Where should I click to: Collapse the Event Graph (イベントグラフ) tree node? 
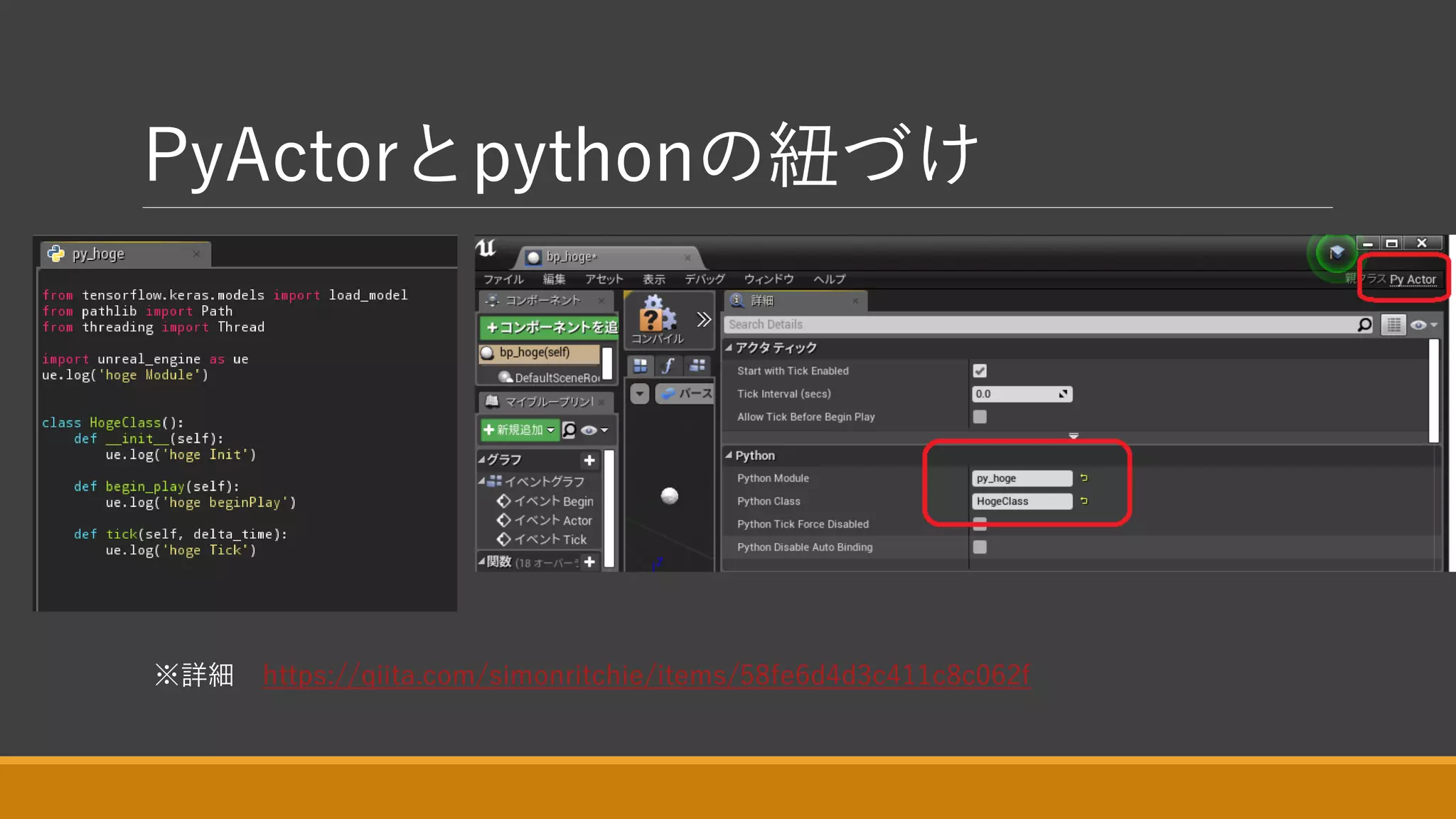point(481,481)
